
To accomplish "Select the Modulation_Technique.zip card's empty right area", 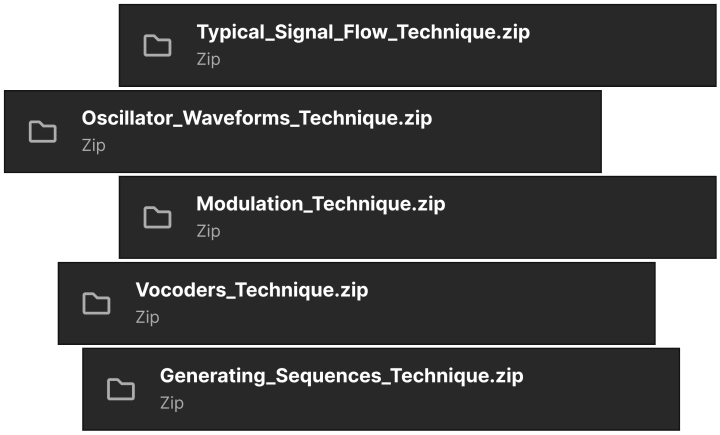I will tap(583, 217).
